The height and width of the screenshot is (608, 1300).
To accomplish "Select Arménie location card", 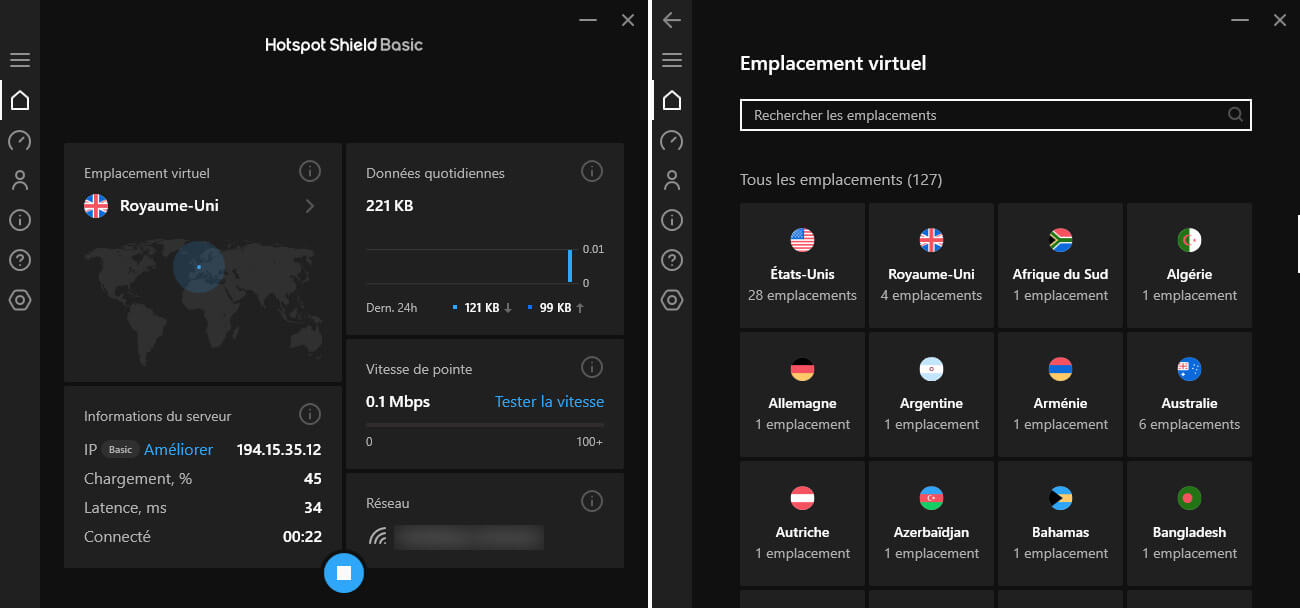I will (x=1060, y=394).
